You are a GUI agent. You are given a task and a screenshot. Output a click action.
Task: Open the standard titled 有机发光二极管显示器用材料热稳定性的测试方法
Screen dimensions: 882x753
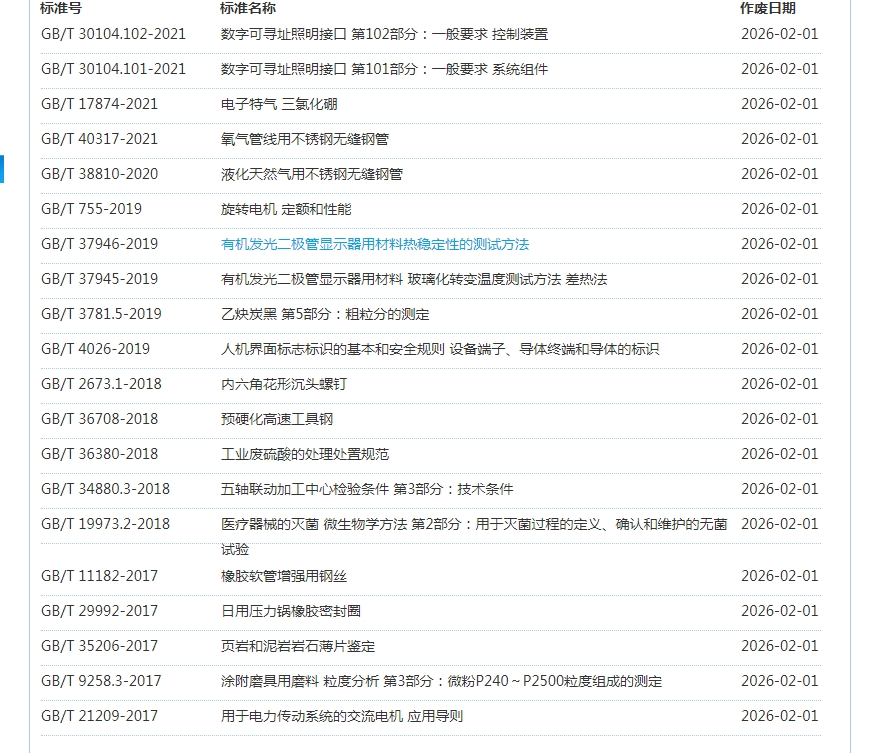click(374, 244)
